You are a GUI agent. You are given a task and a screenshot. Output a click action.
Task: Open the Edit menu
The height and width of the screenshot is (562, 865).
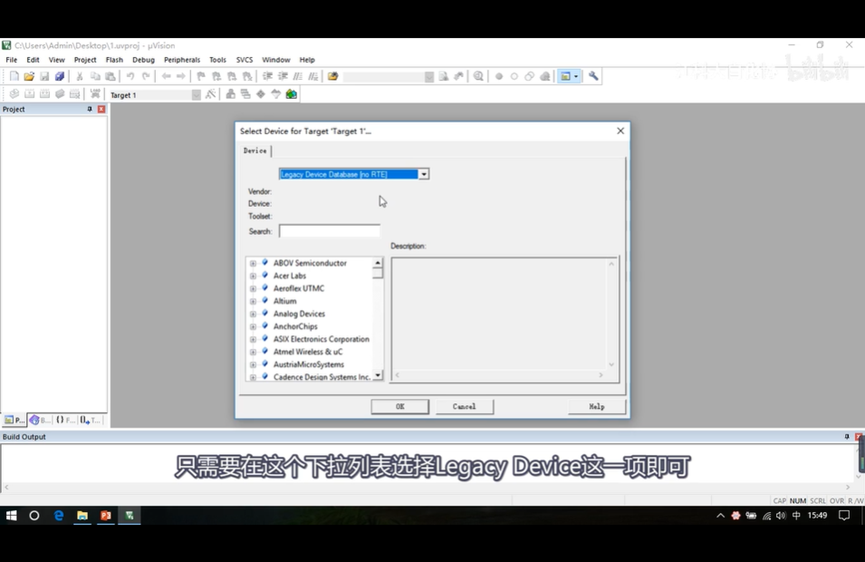coord(33,60)
